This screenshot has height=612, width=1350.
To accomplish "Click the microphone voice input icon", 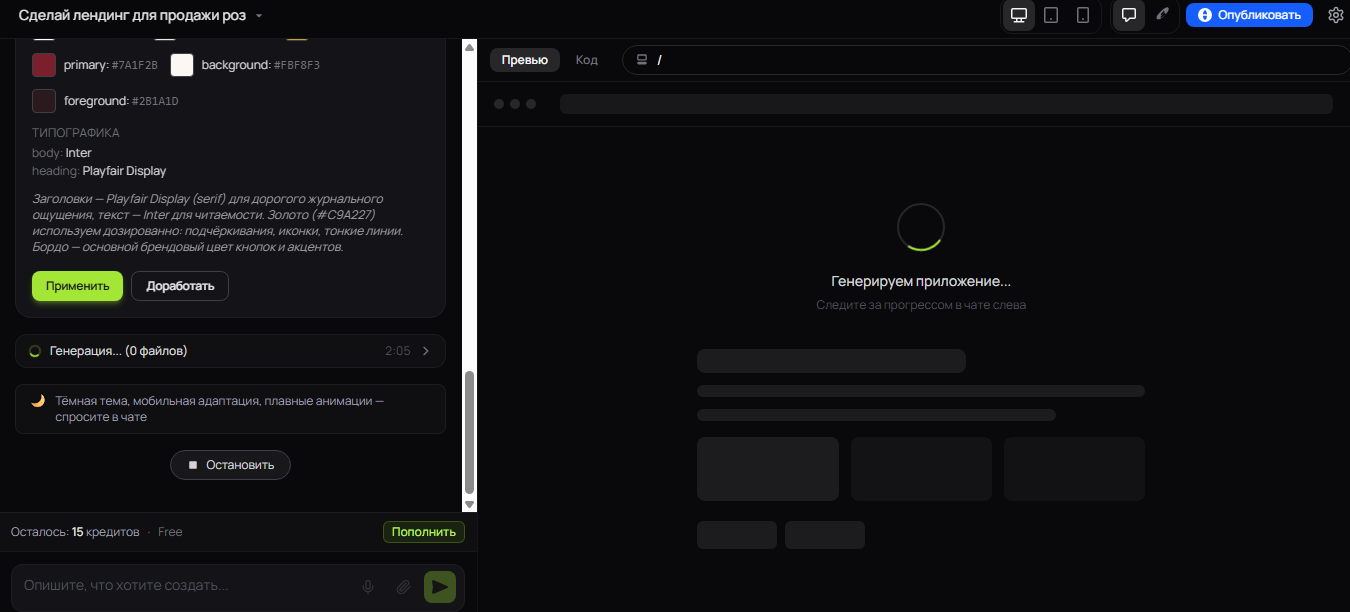I will [368, 587].
